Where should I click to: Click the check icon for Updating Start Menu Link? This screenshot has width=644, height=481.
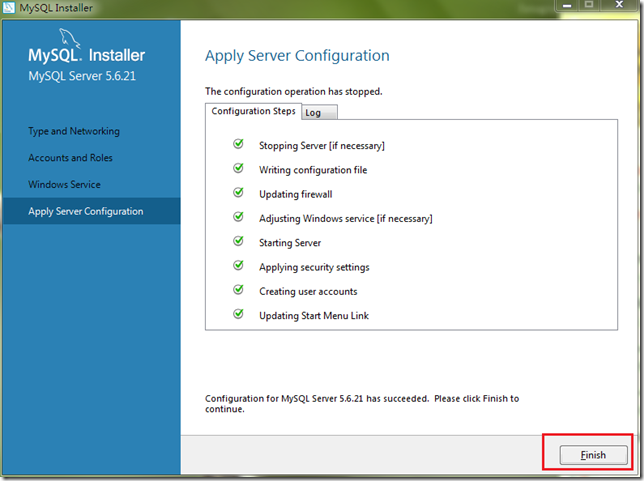click(238, 315)
